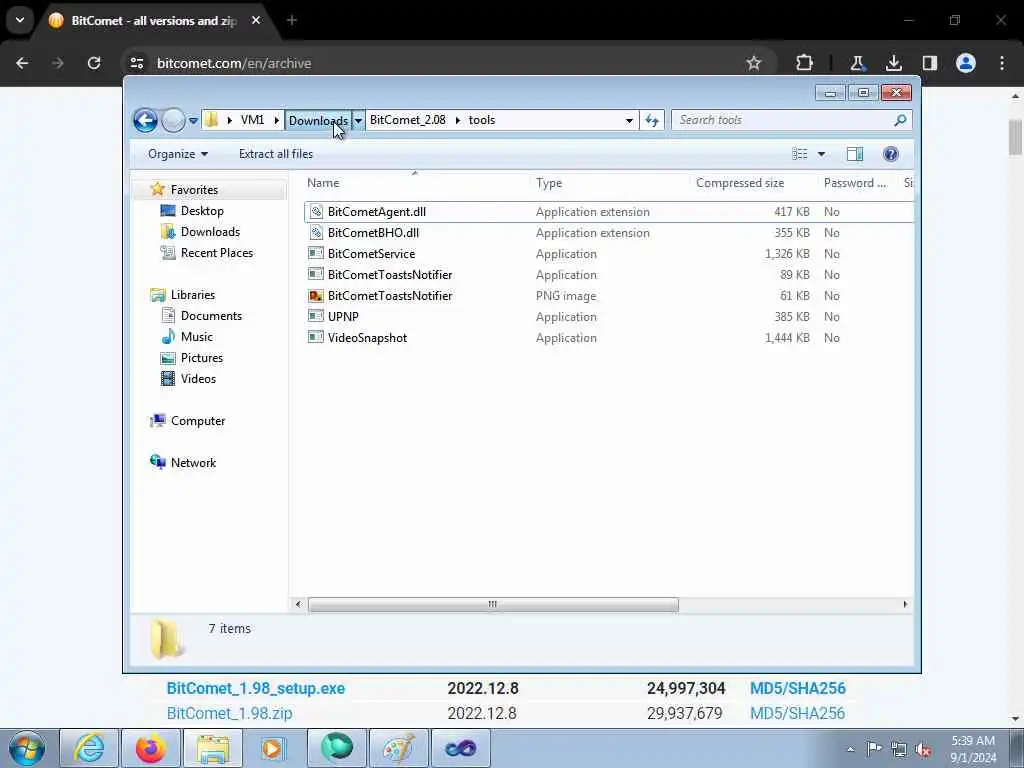This screenshot has height=768, width=1024.
Task: Select Libraries in the navigation pane
Action: point(193,295)
